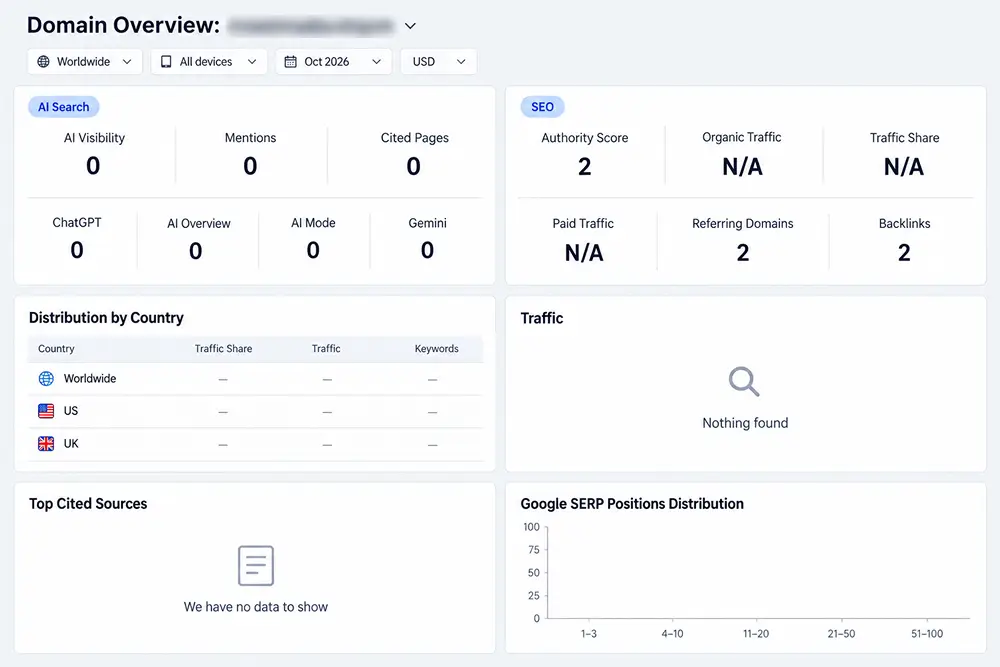The image size is (1000, 667).
Task: Click the AI Mode value 0
Action: pyautogui.click(x=313, y=250)
